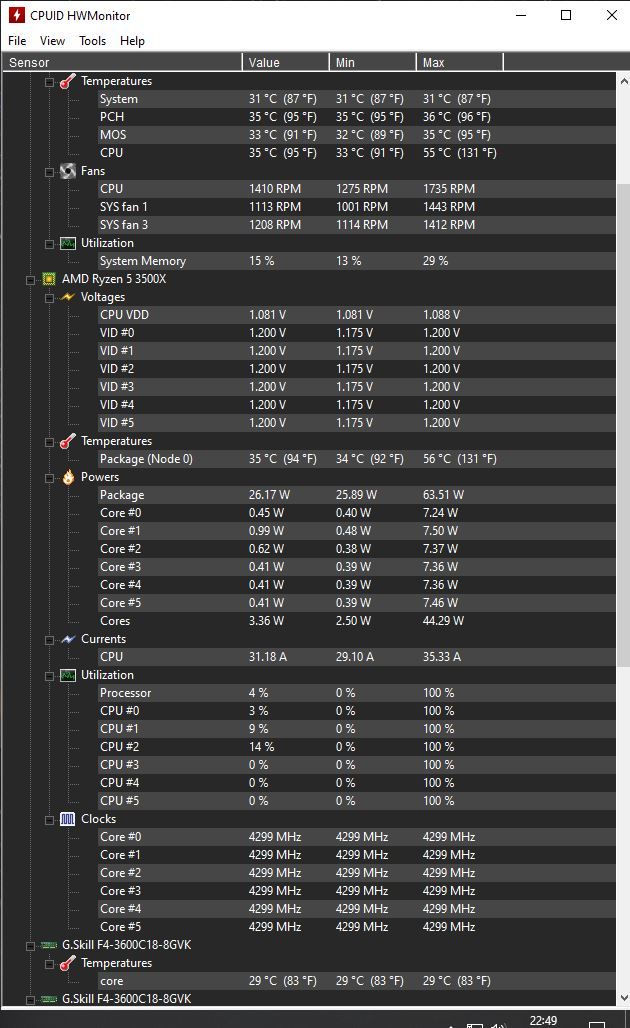Collapse the Fans group
630x1028 pixels.
coord(49,172)
